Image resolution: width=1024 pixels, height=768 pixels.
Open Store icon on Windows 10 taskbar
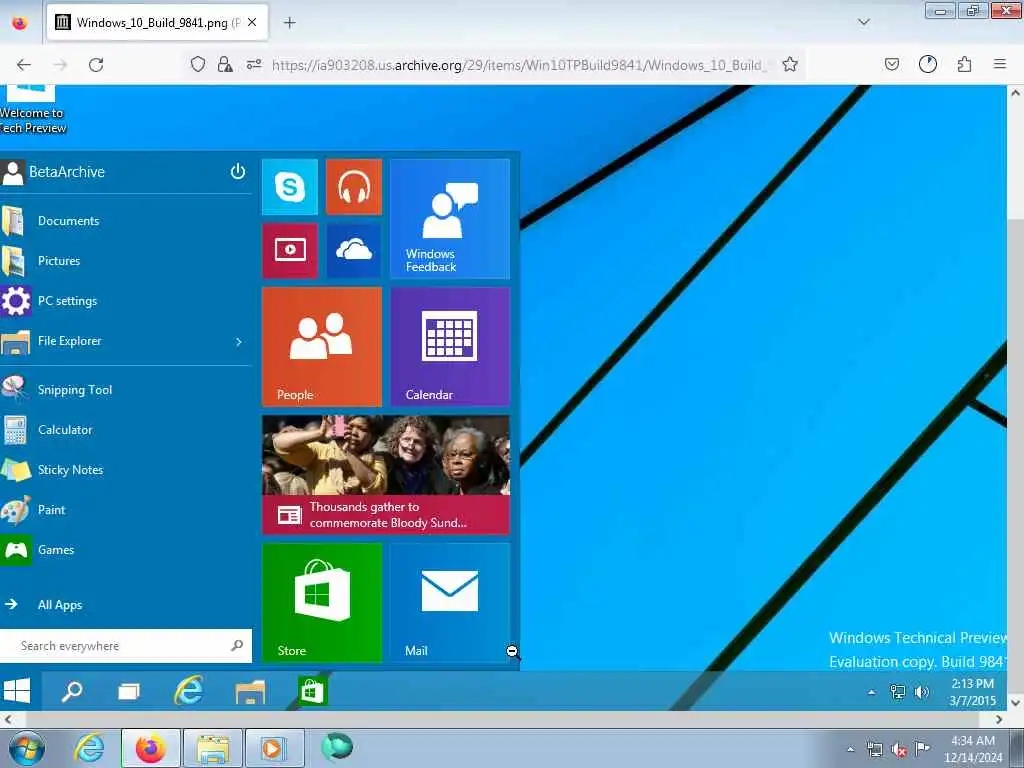tap(312, 691)
